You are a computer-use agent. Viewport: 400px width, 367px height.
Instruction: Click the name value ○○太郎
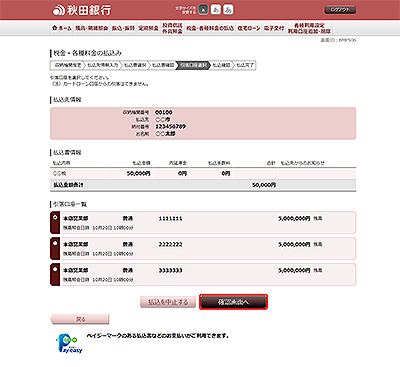point(165,133)
